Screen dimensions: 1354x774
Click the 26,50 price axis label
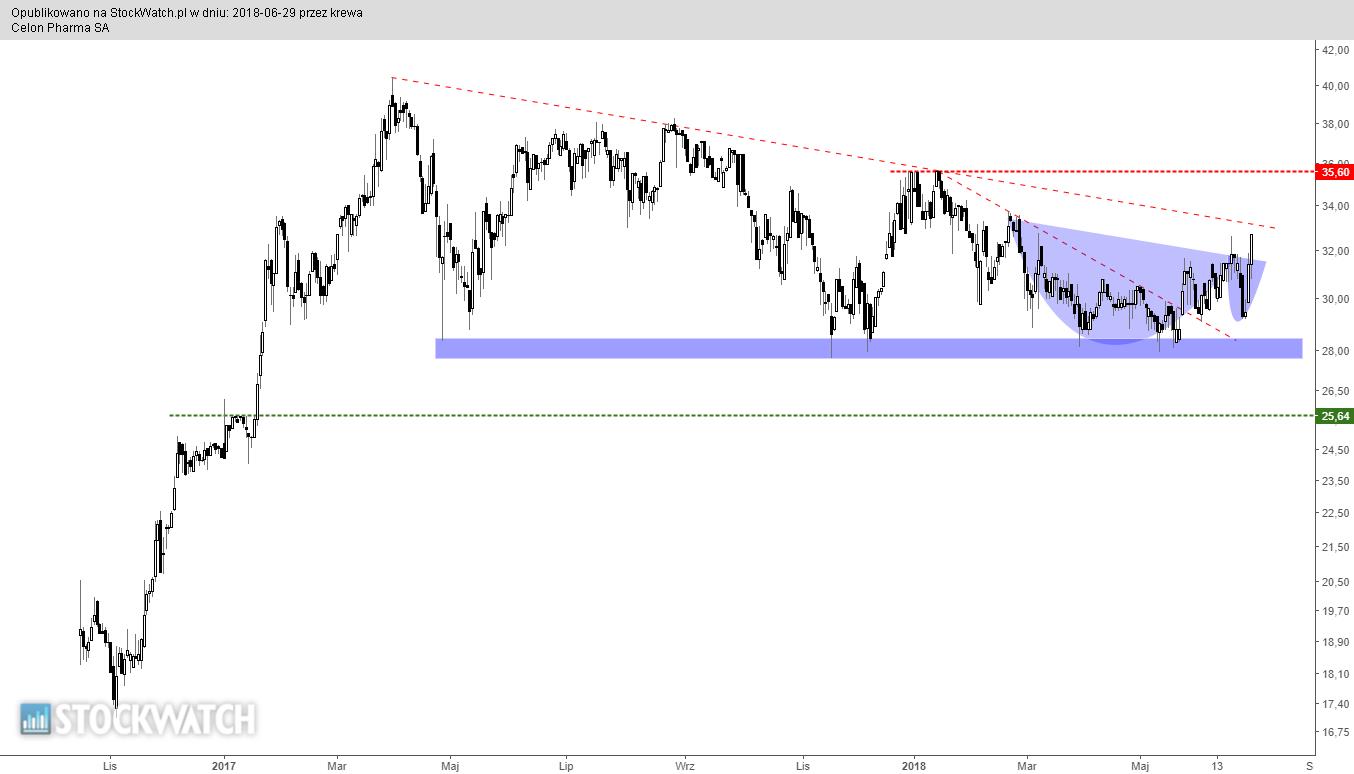[1335, 390]
